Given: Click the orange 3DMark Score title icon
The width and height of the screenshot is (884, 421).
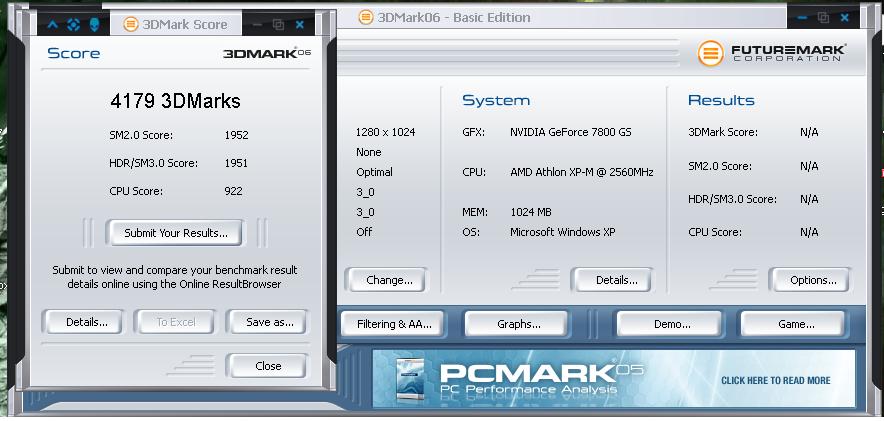Looking at the screenshot, I should 131,24.
